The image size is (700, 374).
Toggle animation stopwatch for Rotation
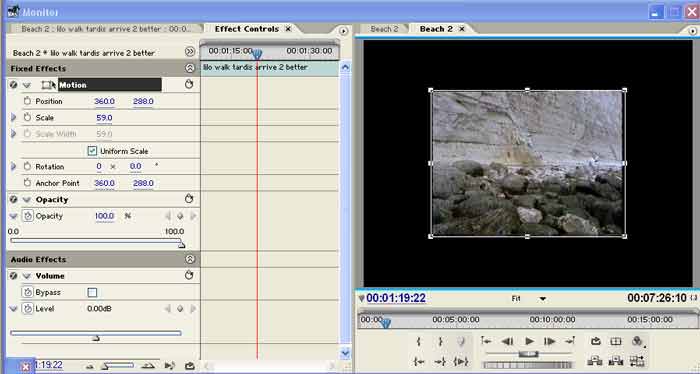tap(27, 166)
